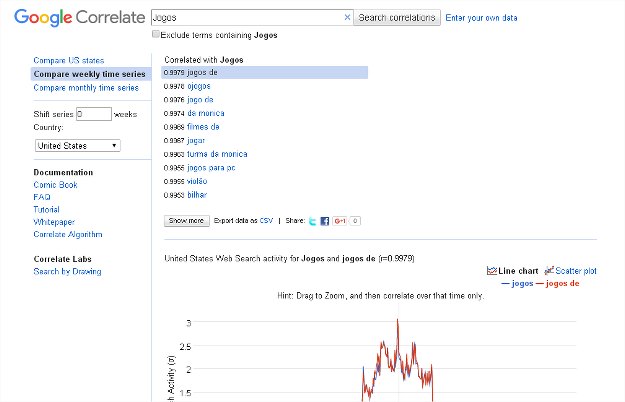This screenshot has width=625, height=402.
Task: Select the 'ojogos' correlation result
Action: click(x=199, y=86)
